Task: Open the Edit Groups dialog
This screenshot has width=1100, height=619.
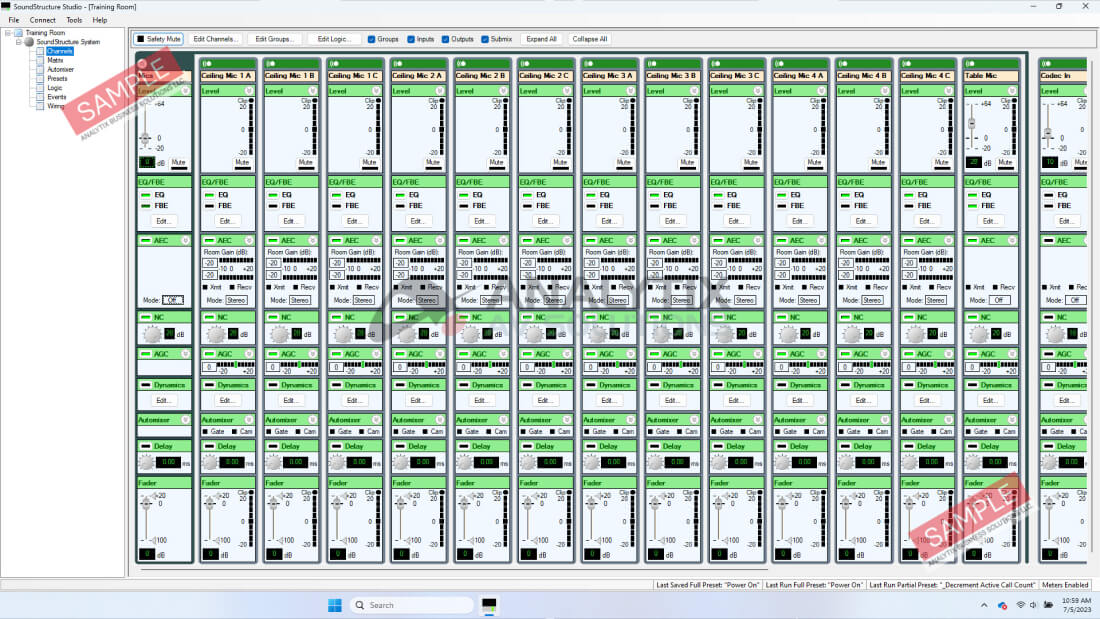Action: click(274, 39)
